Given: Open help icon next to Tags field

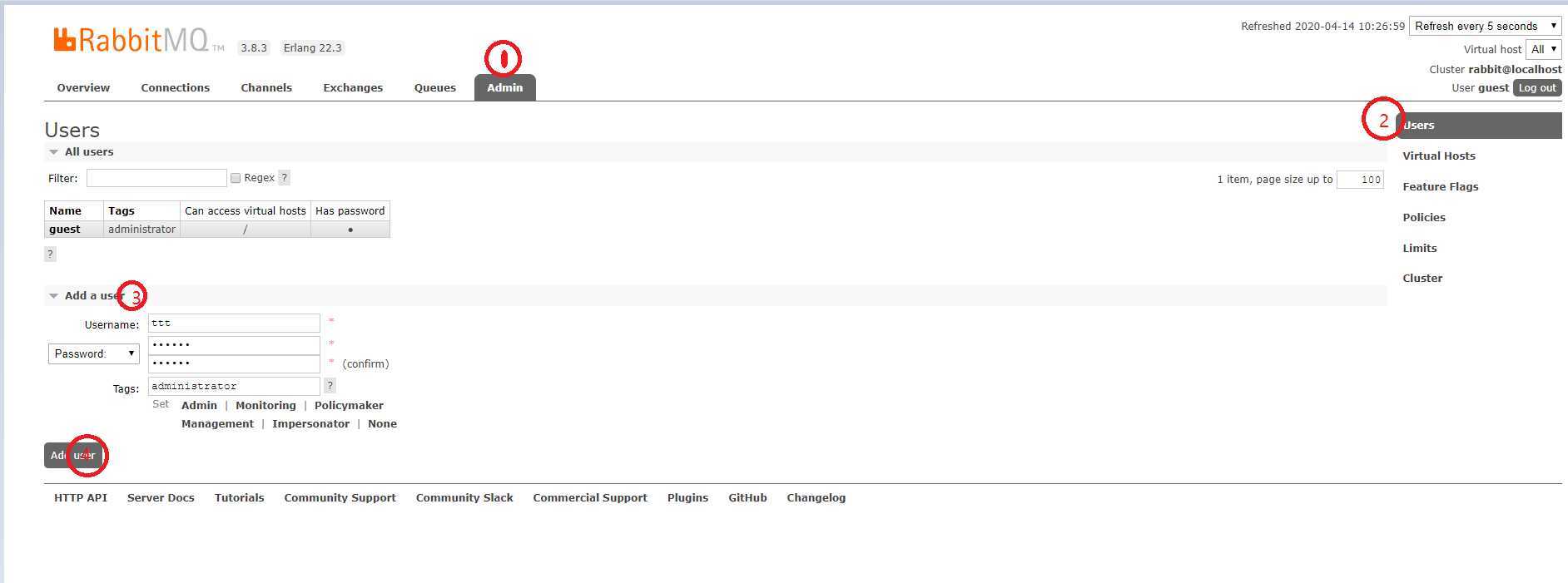Looking at the screenshot, I should click(330, 385).
